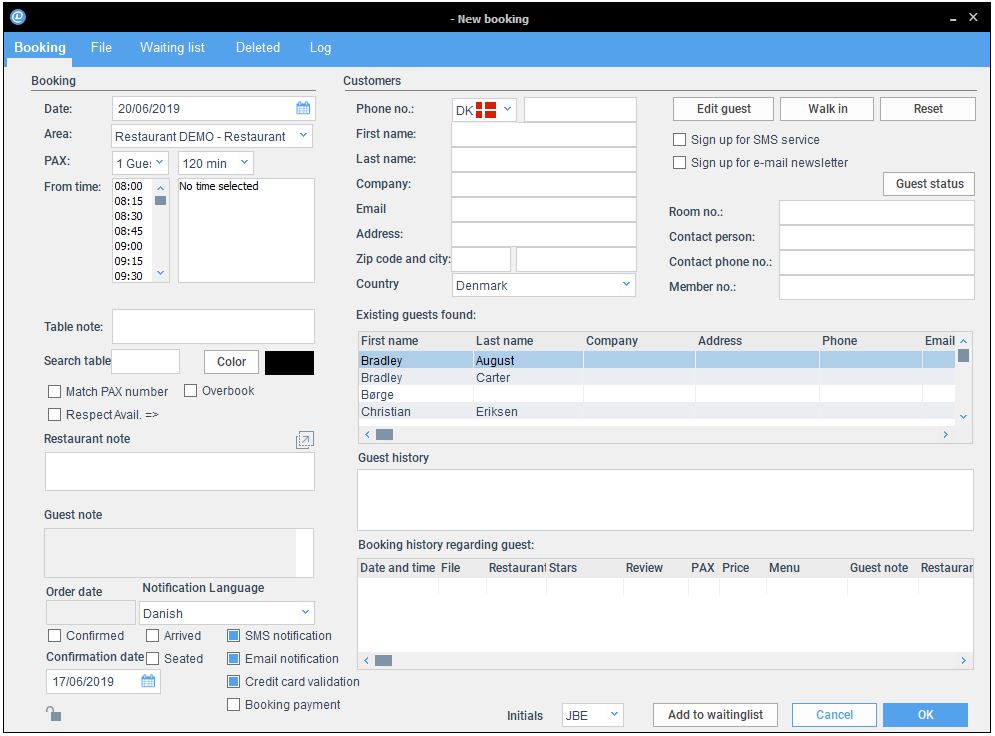Click the Reset button
The height and width of the screenshot is (736, 995).
click(x=928, y=108)
